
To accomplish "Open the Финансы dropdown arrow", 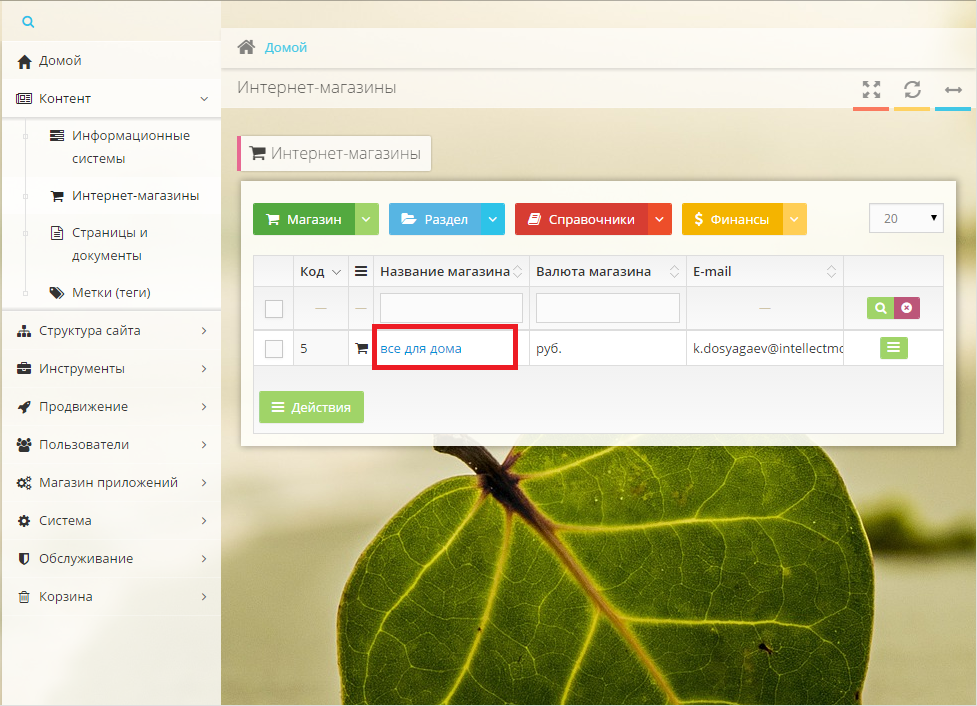I will point(794,219).
